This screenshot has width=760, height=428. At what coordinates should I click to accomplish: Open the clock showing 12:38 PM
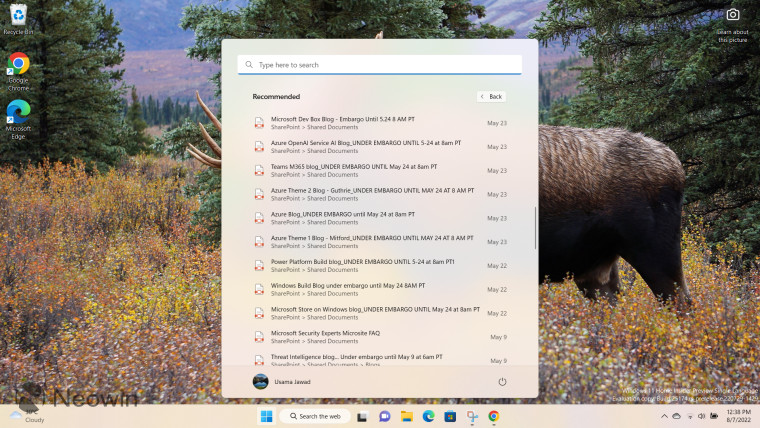[739, 416]
